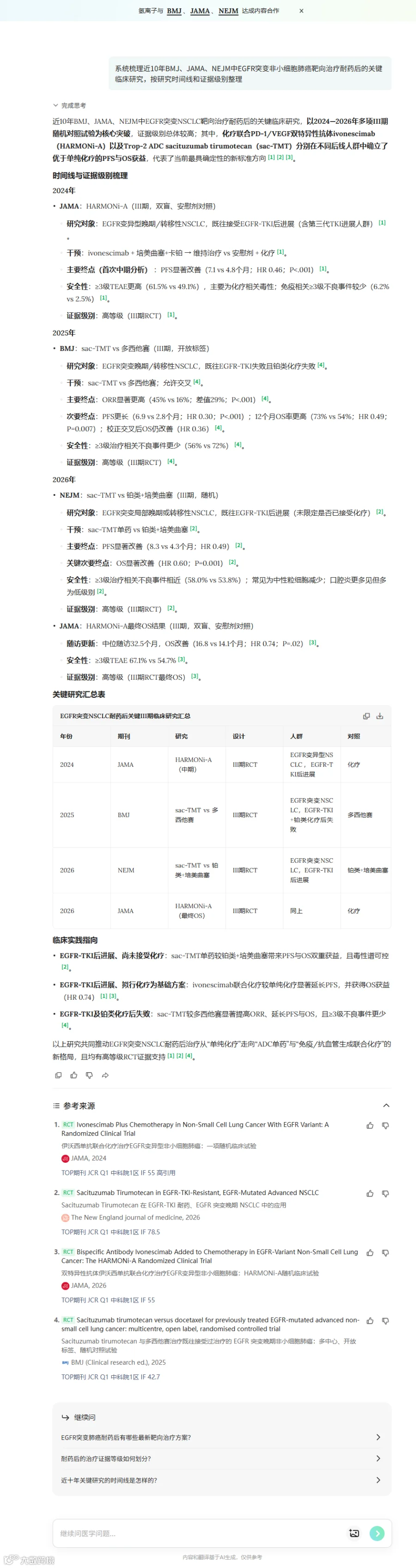
Task: Click the user question bubble about 近10年BMJ研究
Action: 250,73
